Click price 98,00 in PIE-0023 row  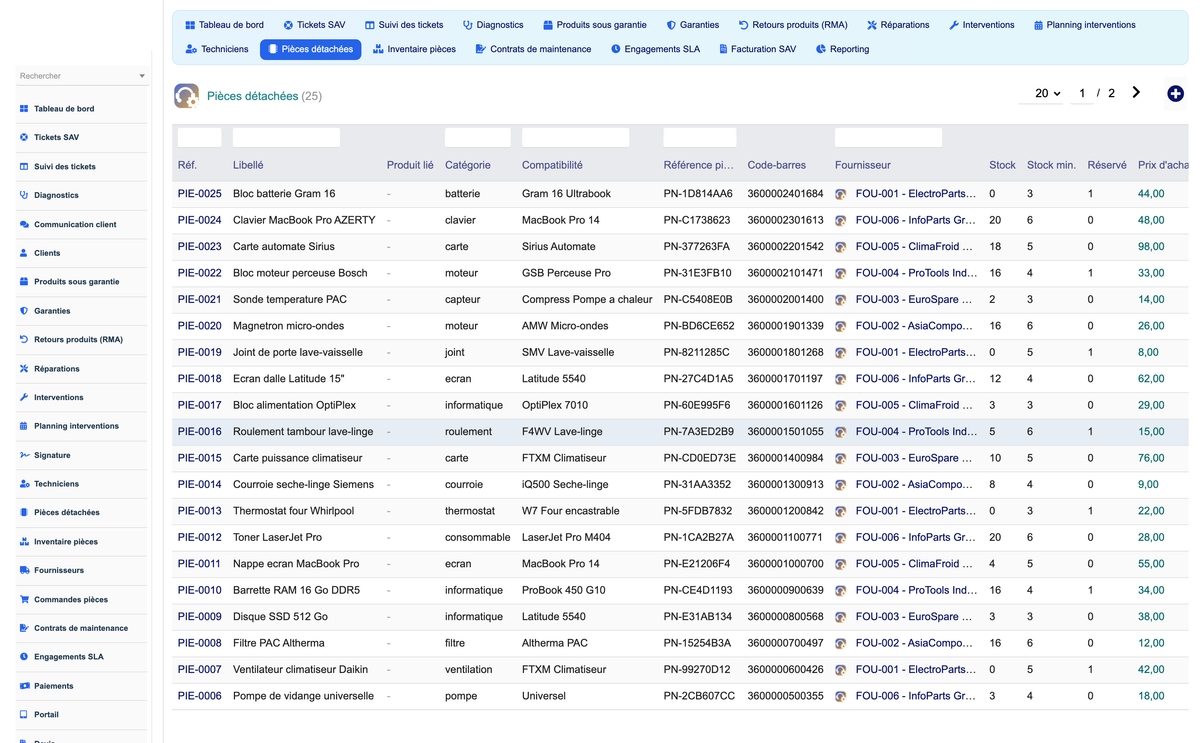(x=1151, y=246)
